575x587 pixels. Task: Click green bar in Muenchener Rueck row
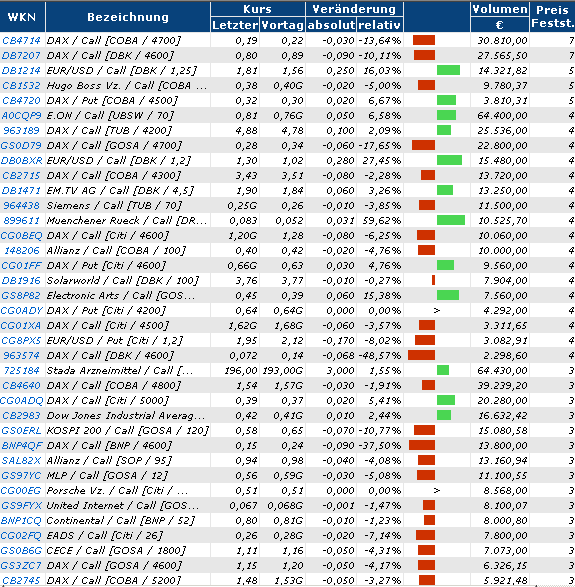451,220
